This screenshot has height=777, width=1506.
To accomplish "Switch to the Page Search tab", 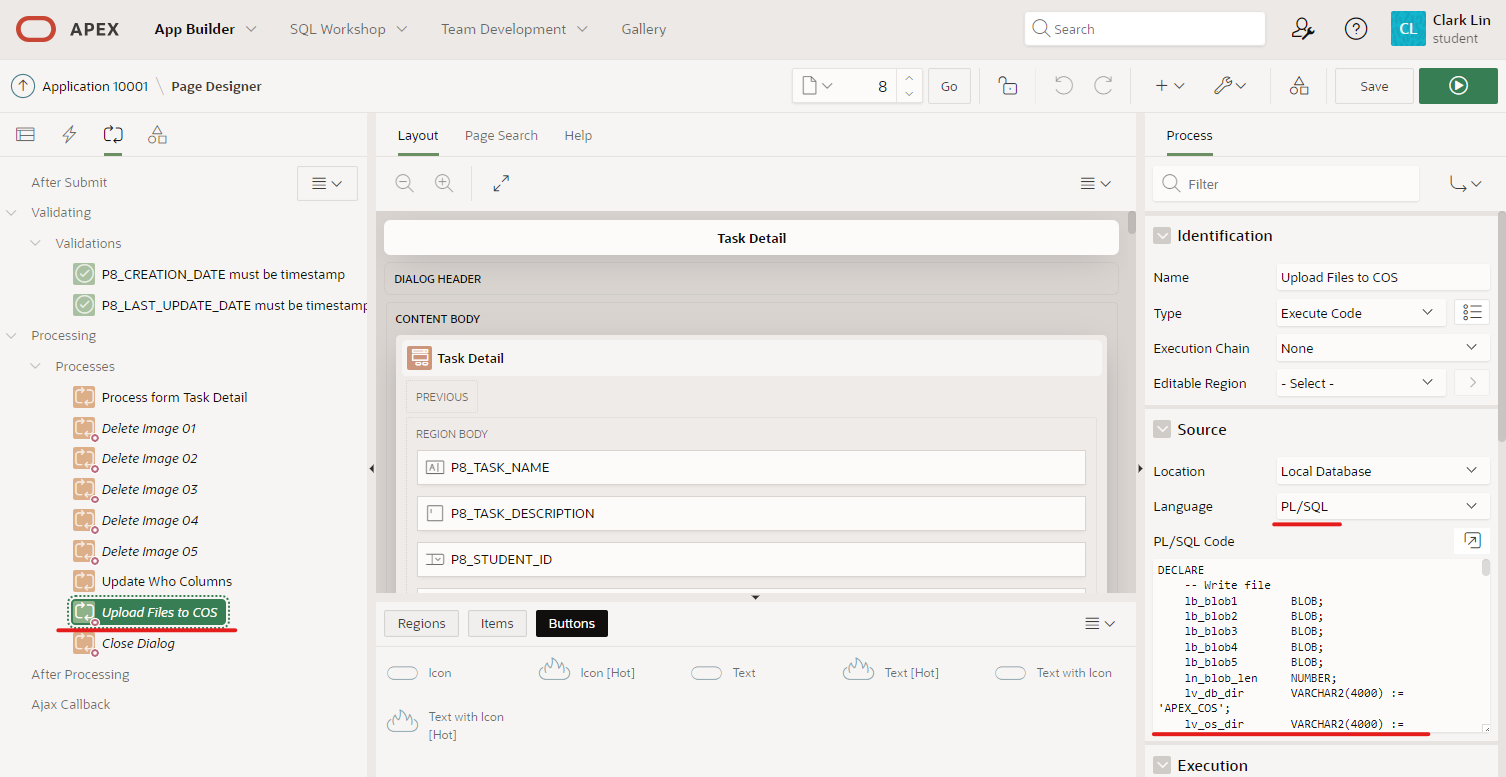I will tap(501, 135).
